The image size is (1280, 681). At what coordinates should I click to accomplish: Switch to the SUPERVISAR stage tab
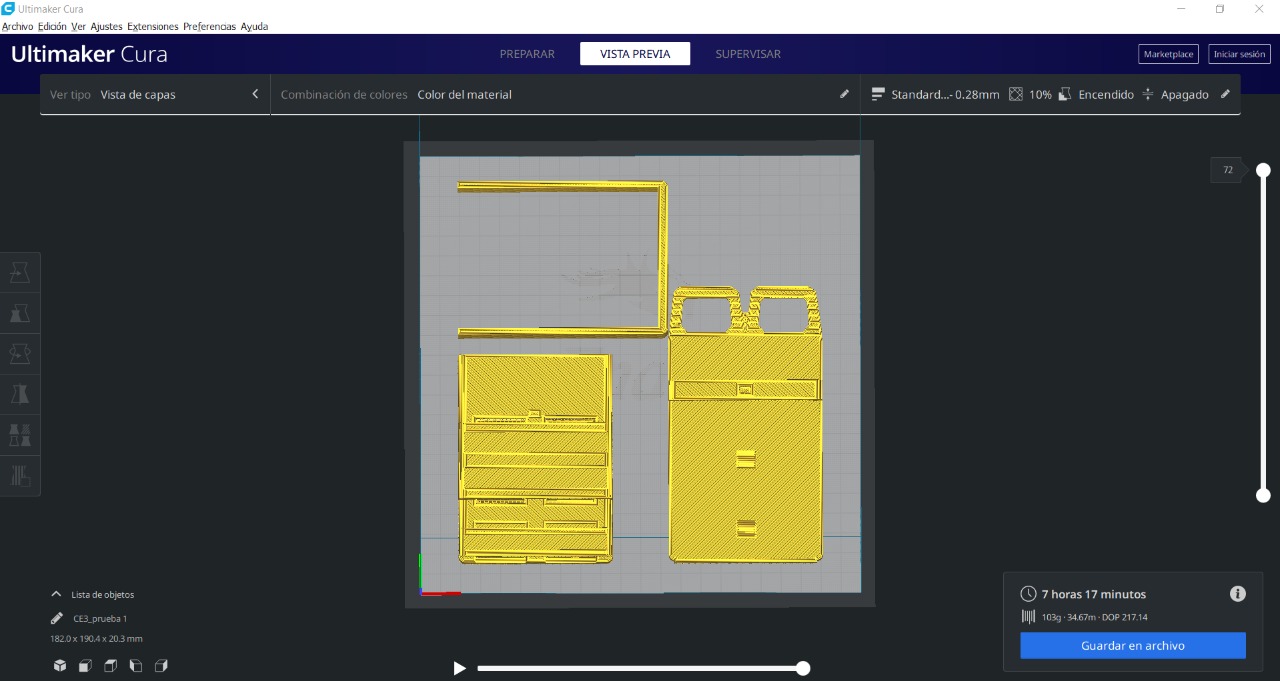pos(748,54)
